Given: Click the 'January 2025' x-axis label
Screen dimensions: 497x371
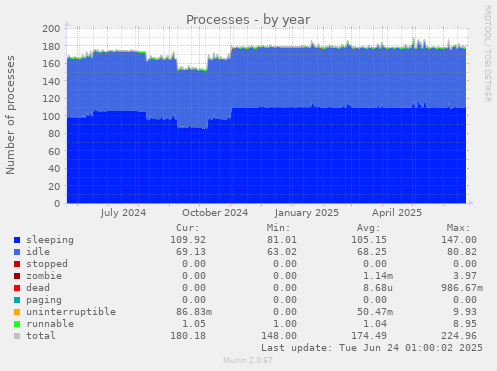Looking at the screenshot, I should click(x=307, y=213).
